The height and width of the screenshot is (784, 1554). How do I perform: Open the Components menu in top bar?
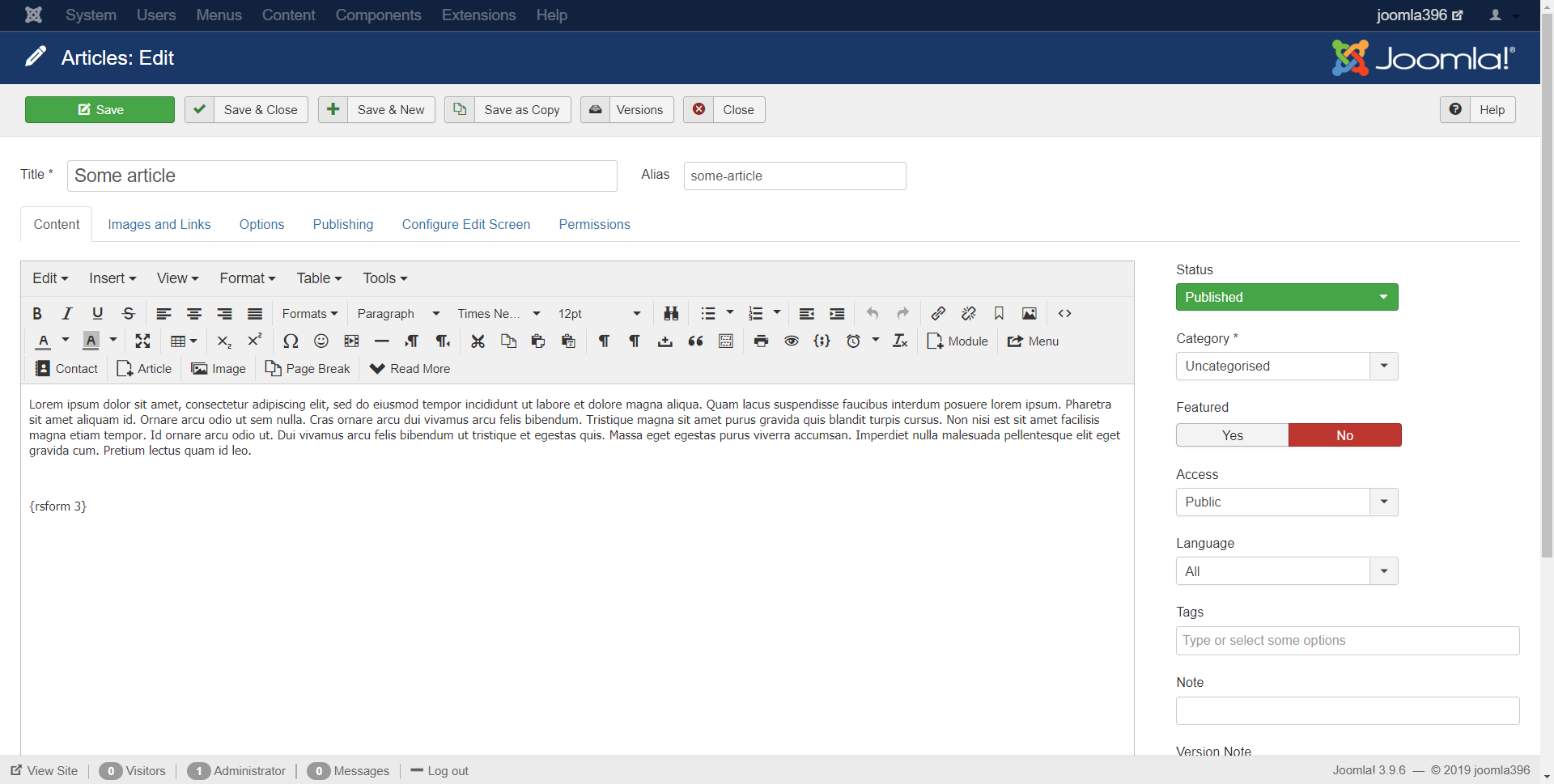[x=378, y=15]
